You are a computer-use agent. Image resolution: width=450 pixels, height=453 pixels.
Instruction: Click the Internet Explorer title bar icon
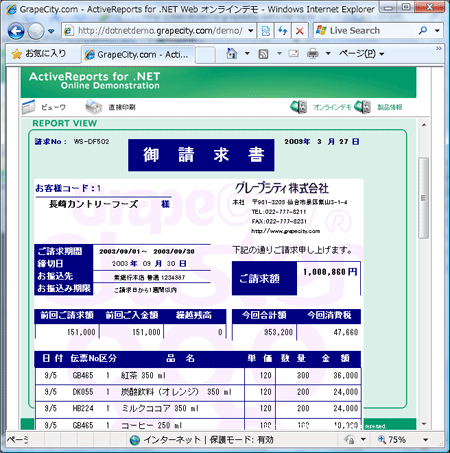[x=11, y=9]
